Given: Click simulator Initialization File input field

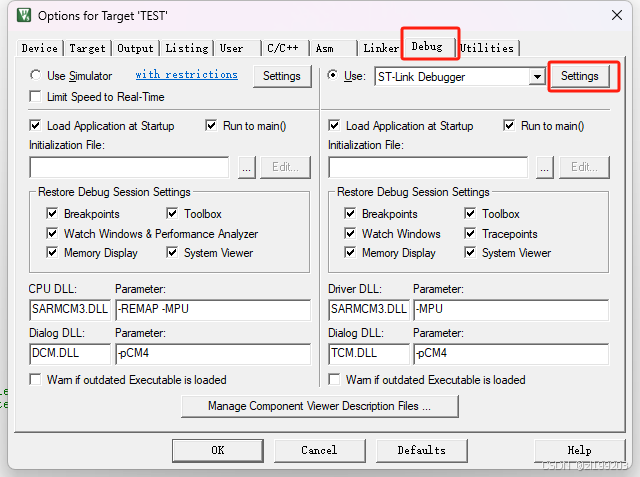Looking at the screenshot, I should 129,167.
